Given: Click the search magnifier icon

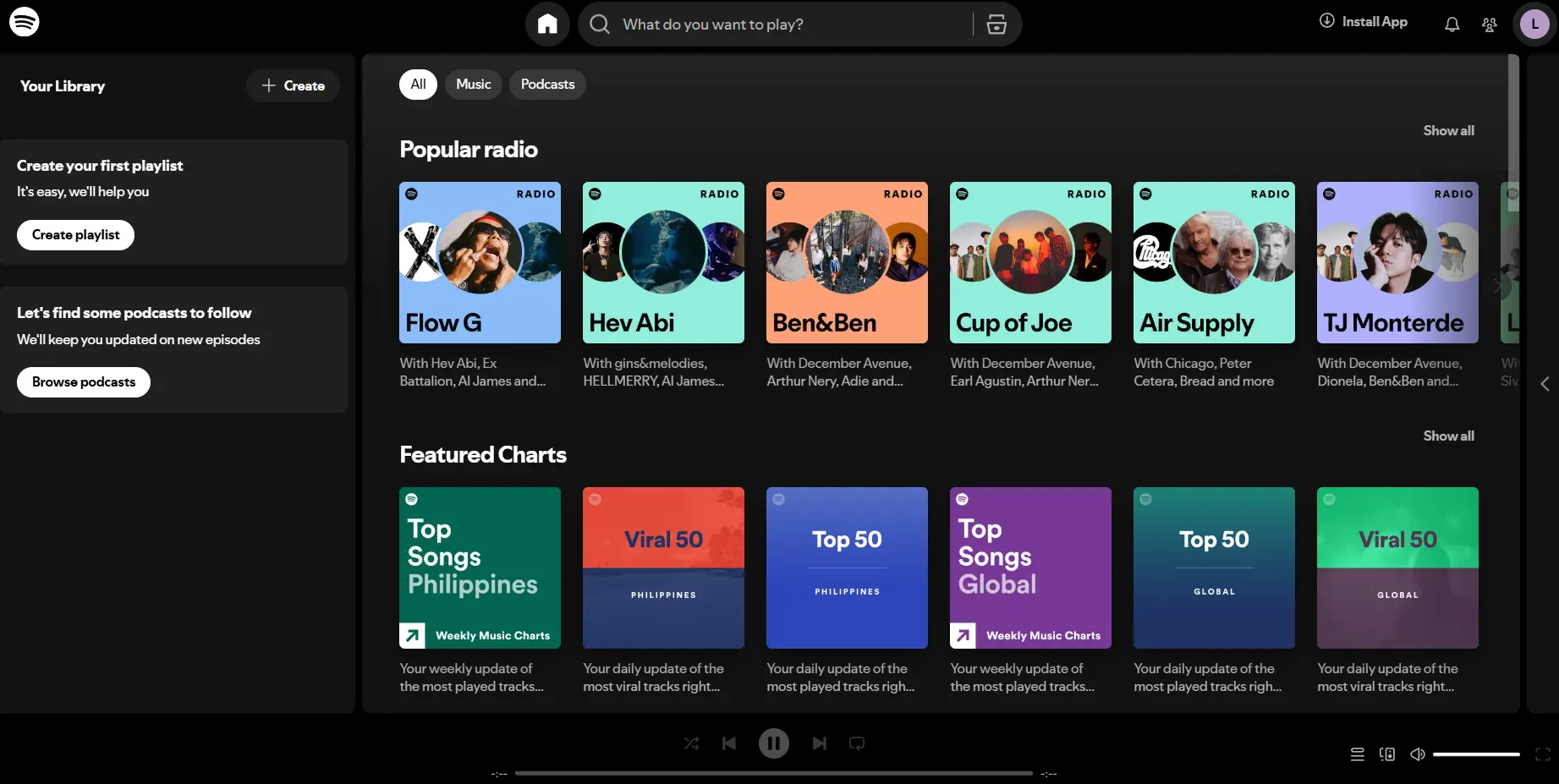Looking at the screenshot, I should click(x=600, y=24).
